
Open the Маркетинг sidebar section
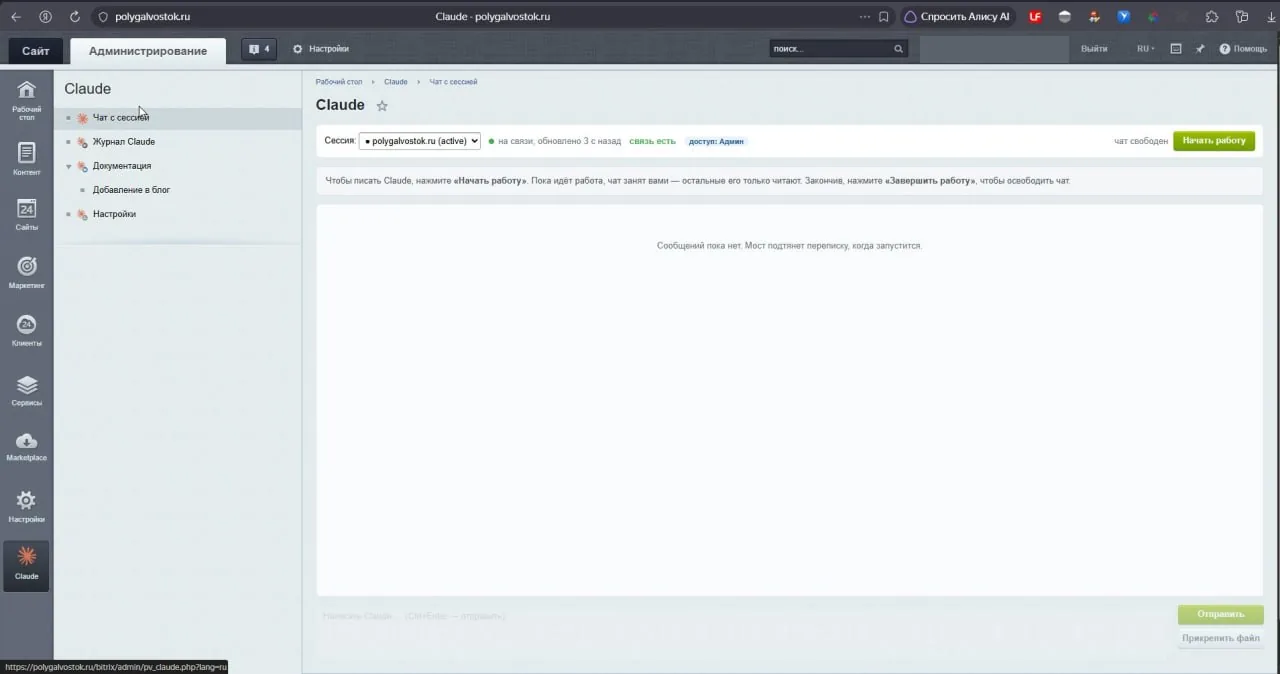[x=26, y=272]
